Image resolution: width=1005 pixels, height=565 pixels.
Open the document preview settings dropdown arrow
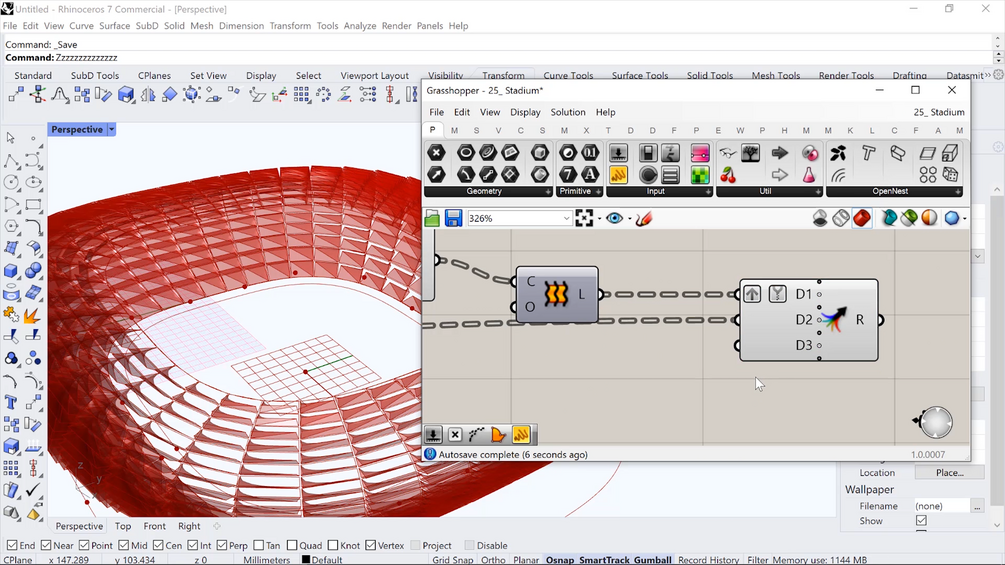tap(965, 218)
